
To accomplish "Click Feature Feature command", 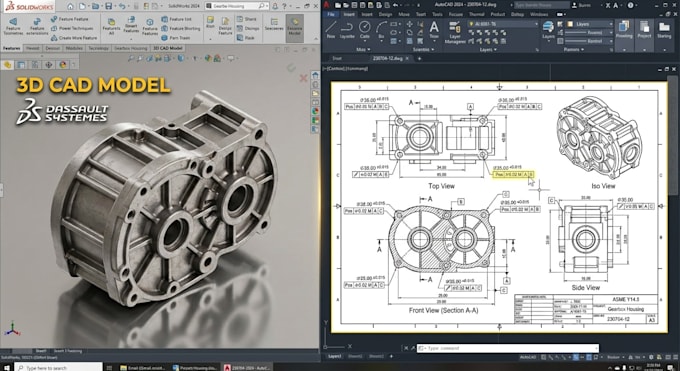I will coord(69,19).
